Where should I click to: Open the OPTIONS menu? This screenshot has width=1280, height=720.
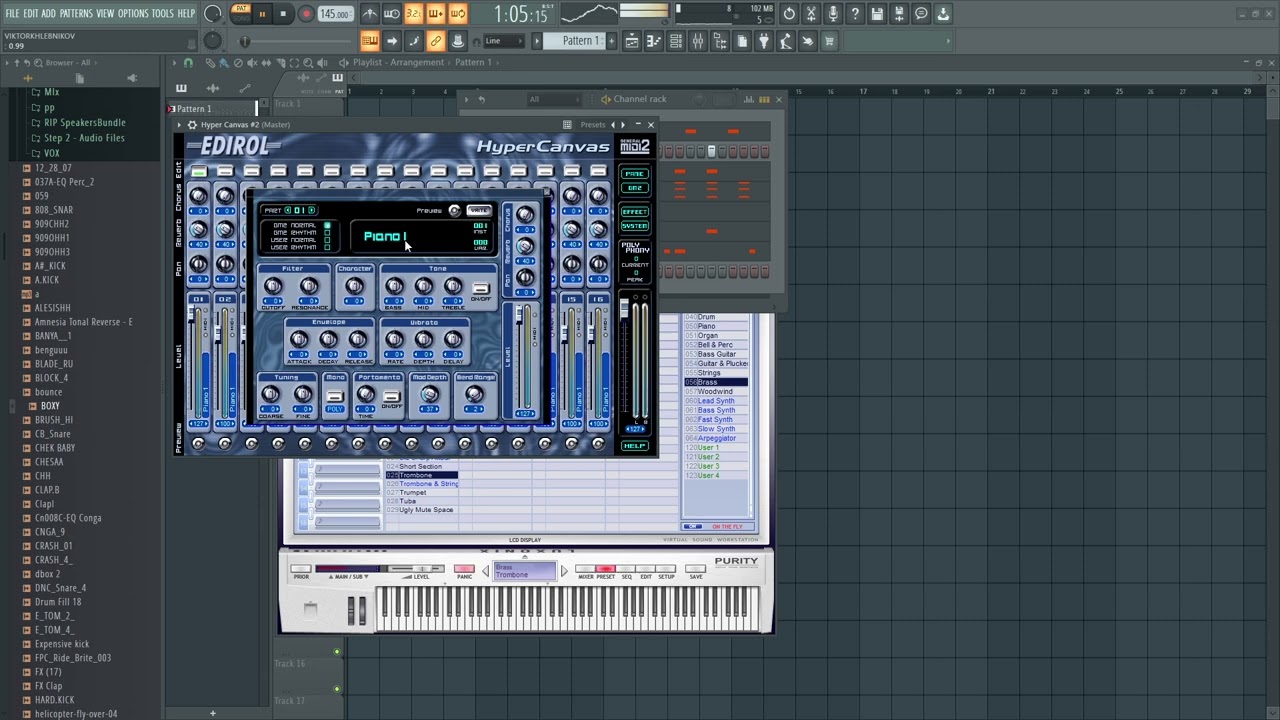coord(133,13)
